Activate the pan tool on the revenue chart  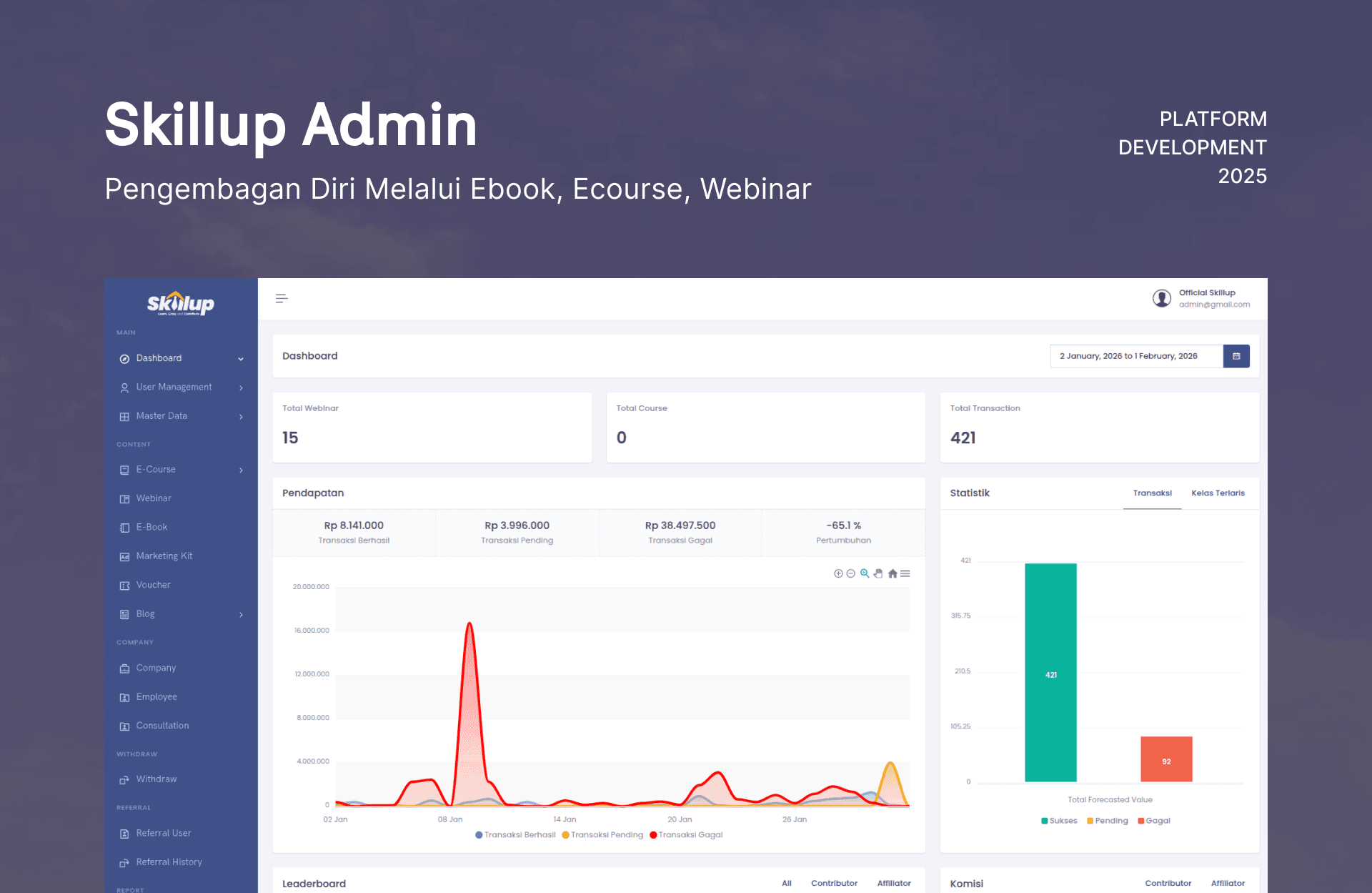878,573
